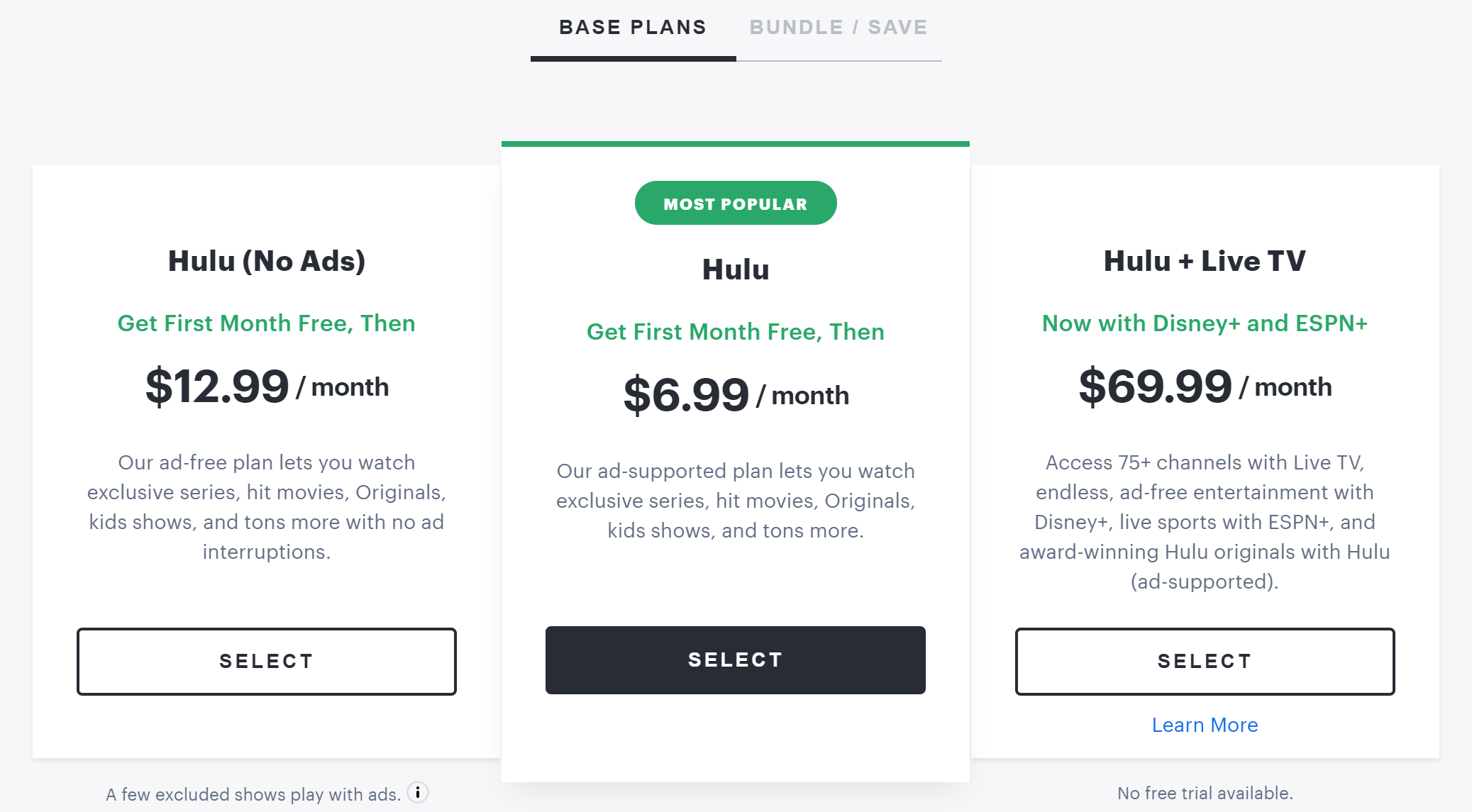Screen dimensions: 1472x812
Task: Click the Access 75+ channels description
Action: coord(1205,521)
